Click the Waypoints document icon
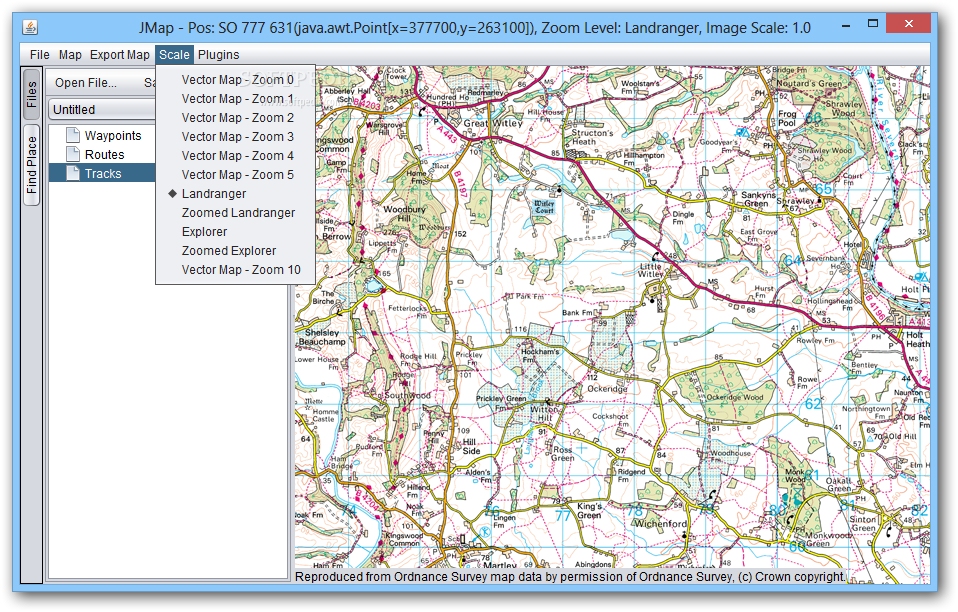This screenshot has height=612, width=958. pyautogui.click(x=73, y=135)
